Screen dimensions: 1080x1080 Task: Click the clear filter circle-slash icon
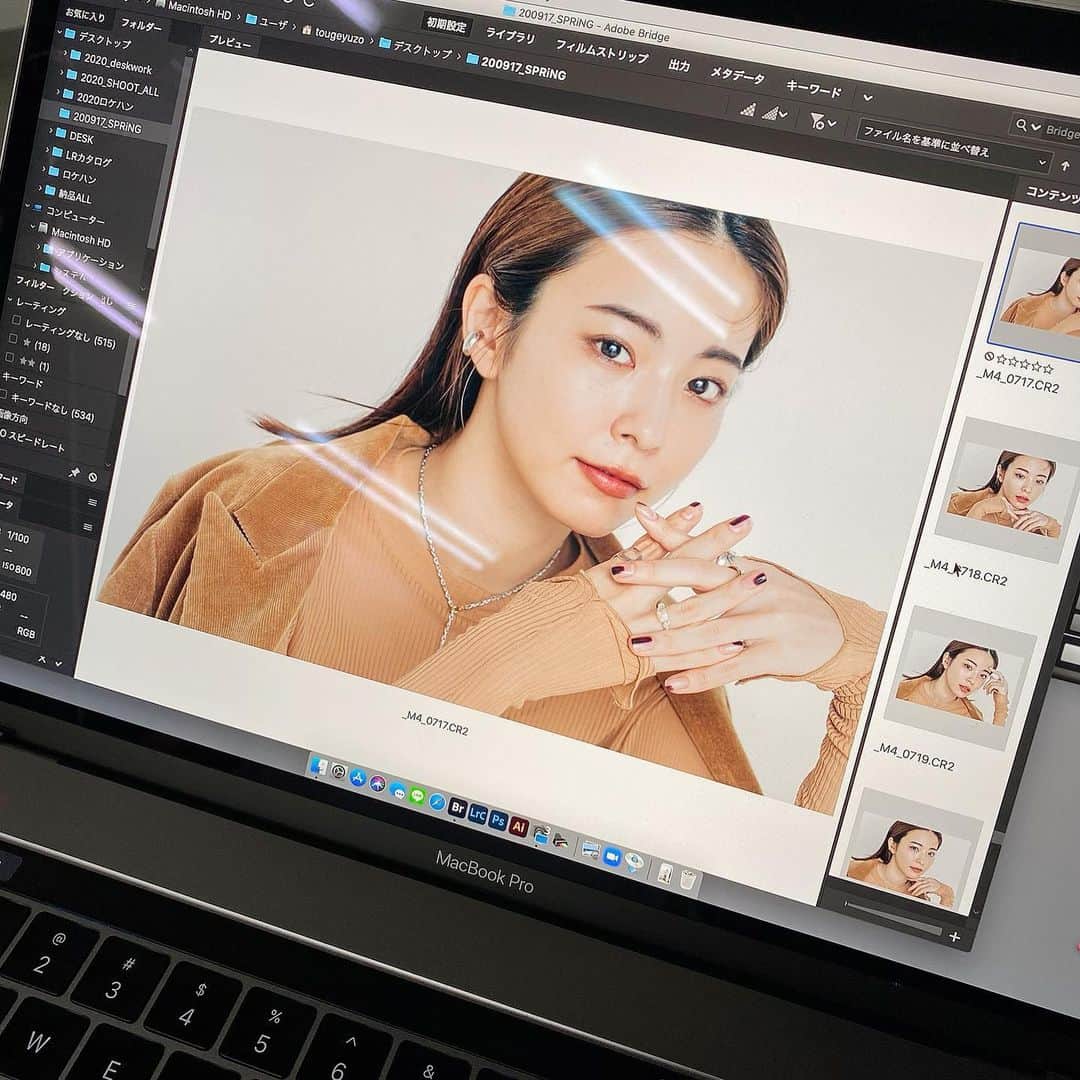(x=93, y=477)
